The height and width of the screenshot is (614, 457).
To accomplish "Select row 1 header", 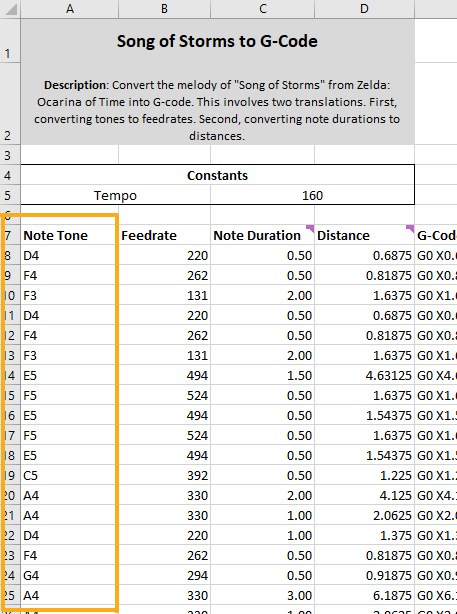I will point(10,40).
